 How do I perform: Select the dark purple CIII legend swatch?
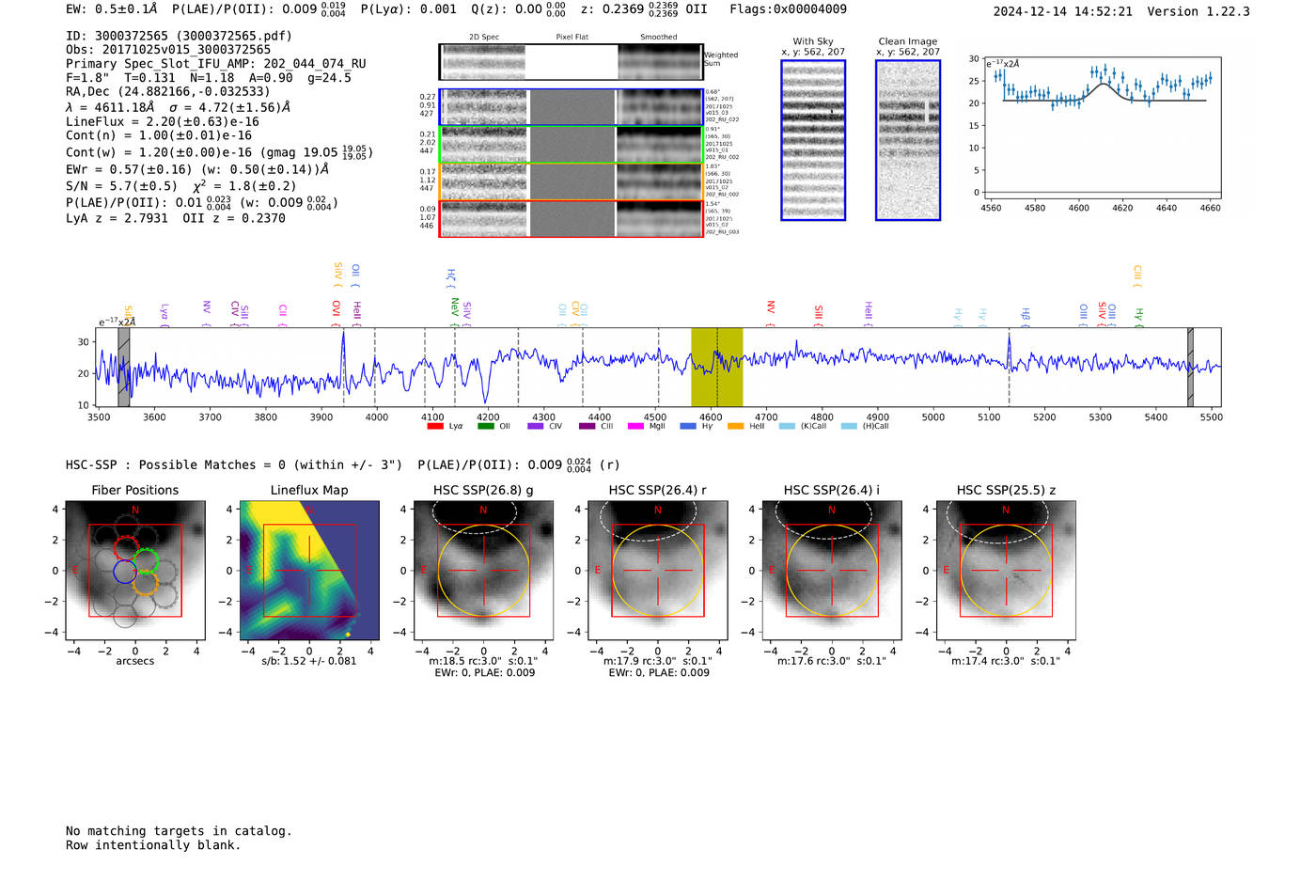pyautogui.click(x=587, y=427)
